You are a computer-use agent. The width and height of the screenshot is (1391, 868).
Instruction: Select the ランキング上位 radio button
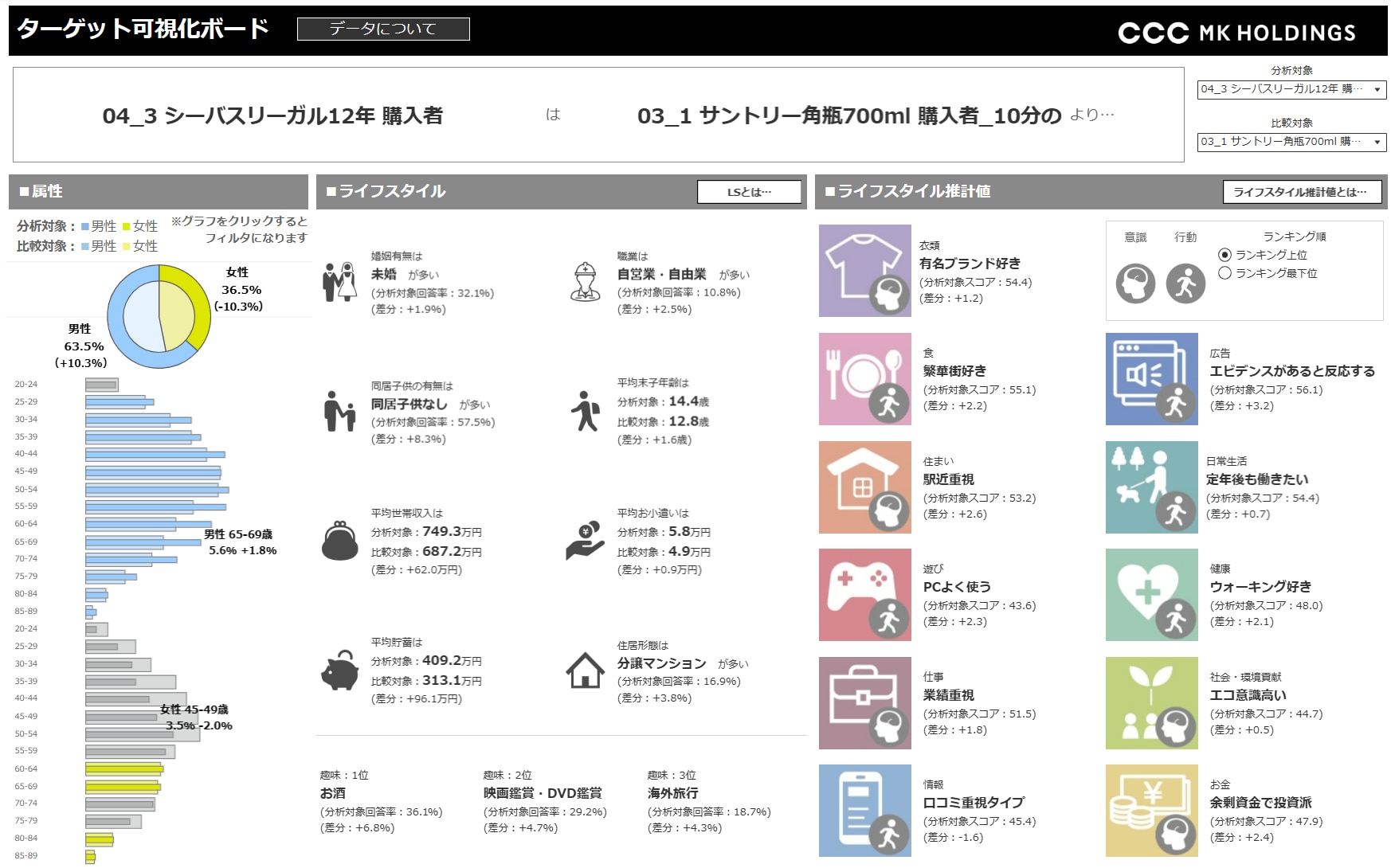[1225, 255]
